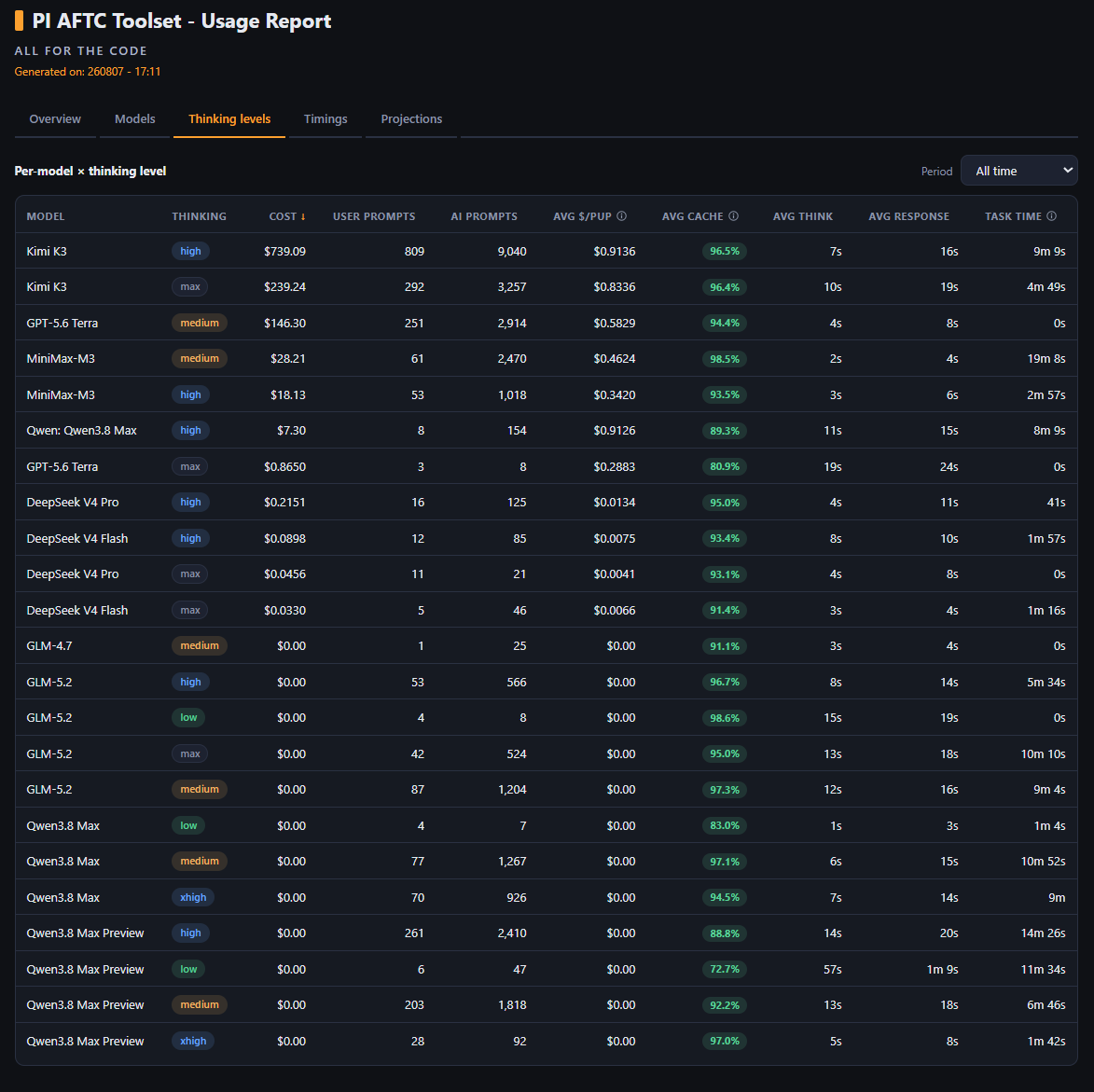
Task: Click the info icon beside TASK TIME
Action: (1051, 216)
